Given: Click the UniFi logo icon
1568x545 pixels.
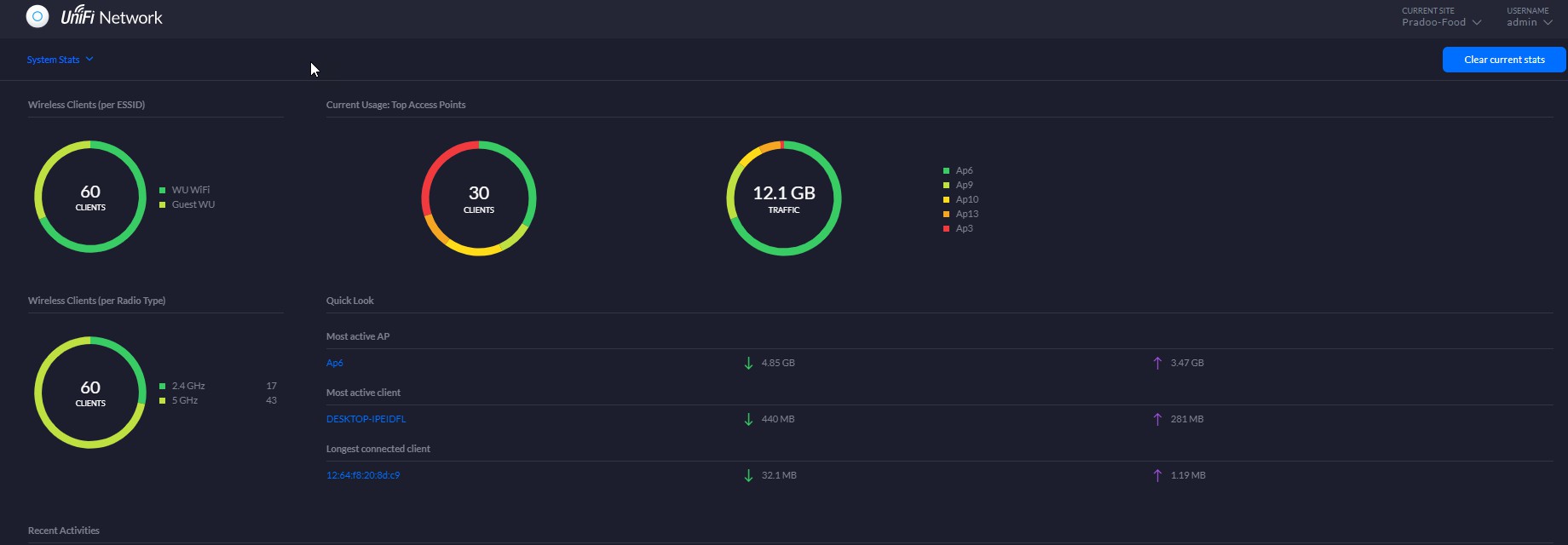Looking at the screenshot, I should [x=37, y=17].
